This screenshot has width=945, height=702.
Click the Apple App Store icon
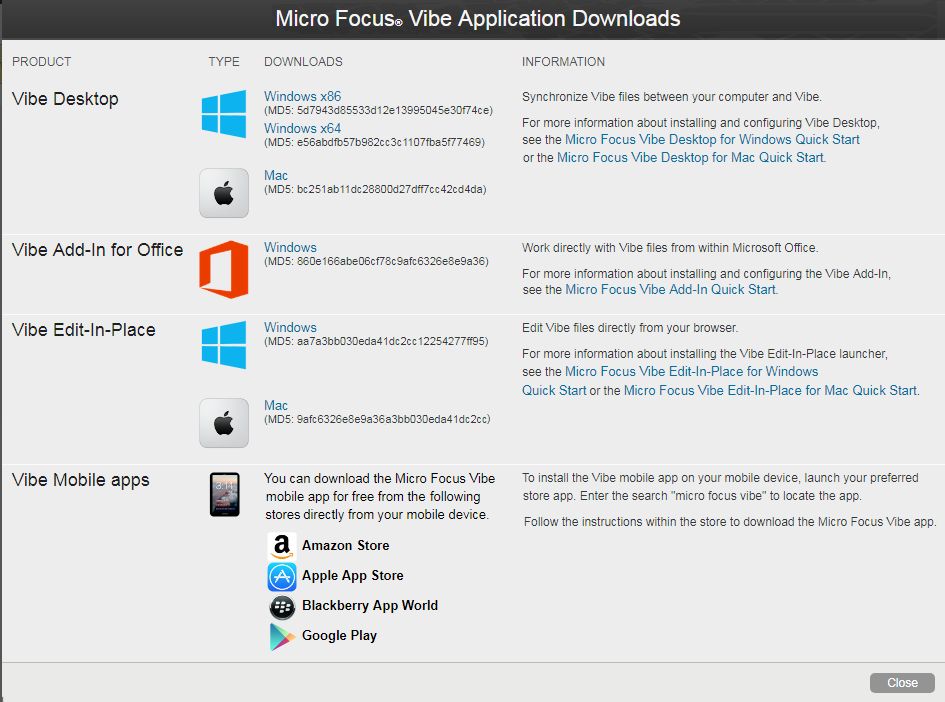(282, 576)
